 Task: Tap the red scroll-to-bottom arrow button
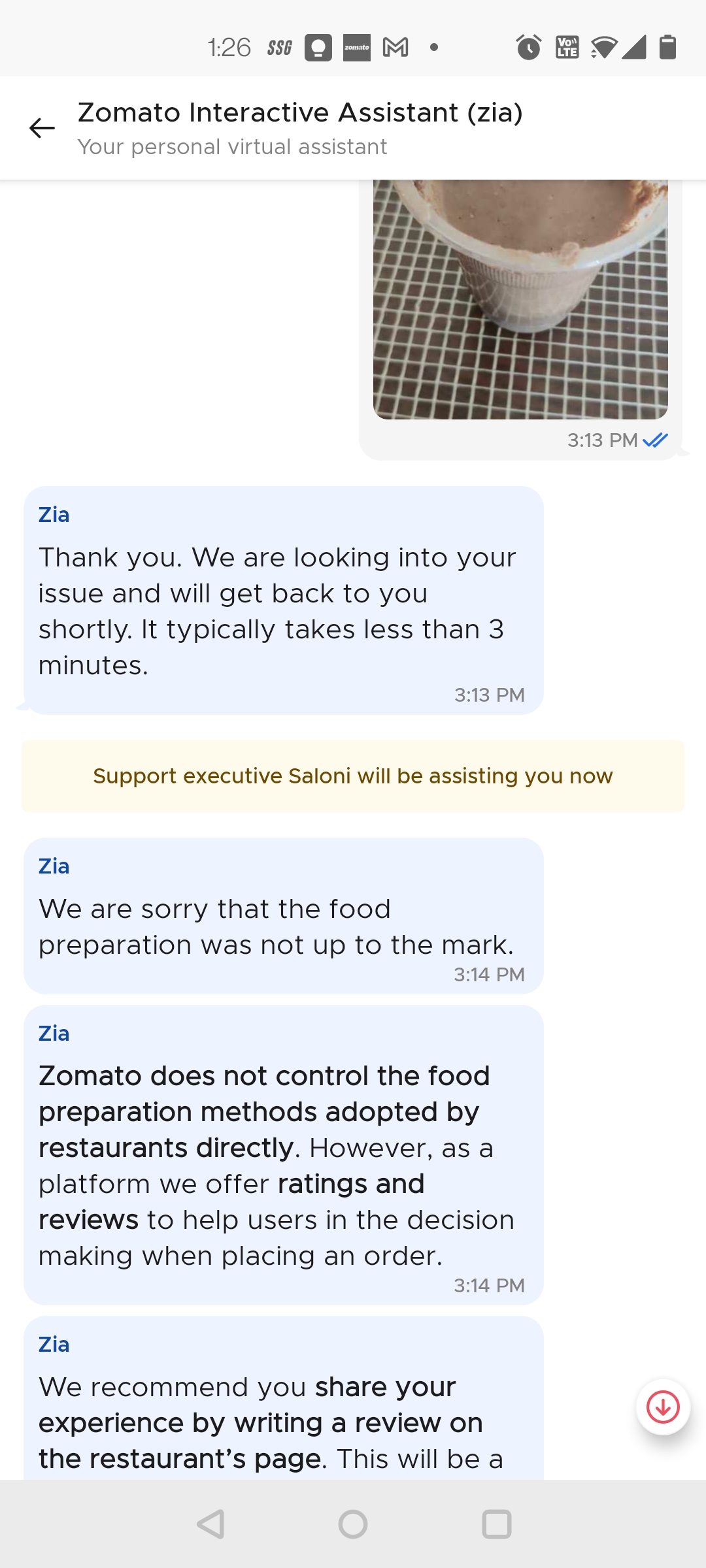663,1407
